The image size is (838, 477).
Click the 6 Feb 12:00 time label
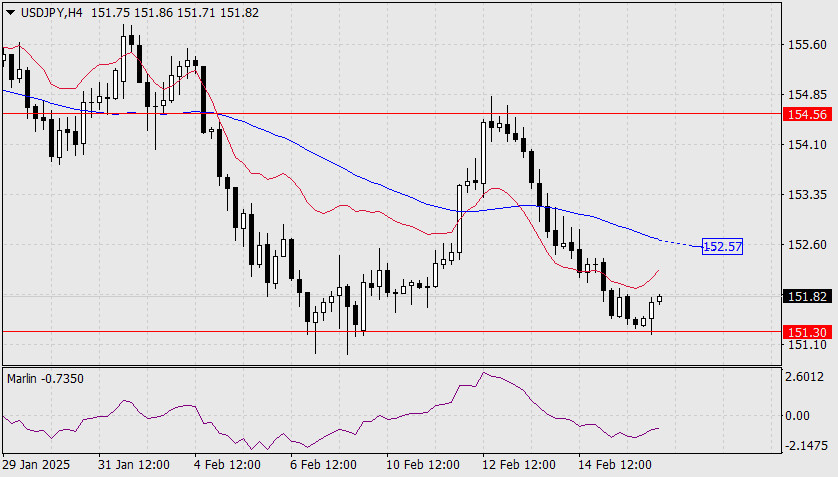click(x=323, y=465)
